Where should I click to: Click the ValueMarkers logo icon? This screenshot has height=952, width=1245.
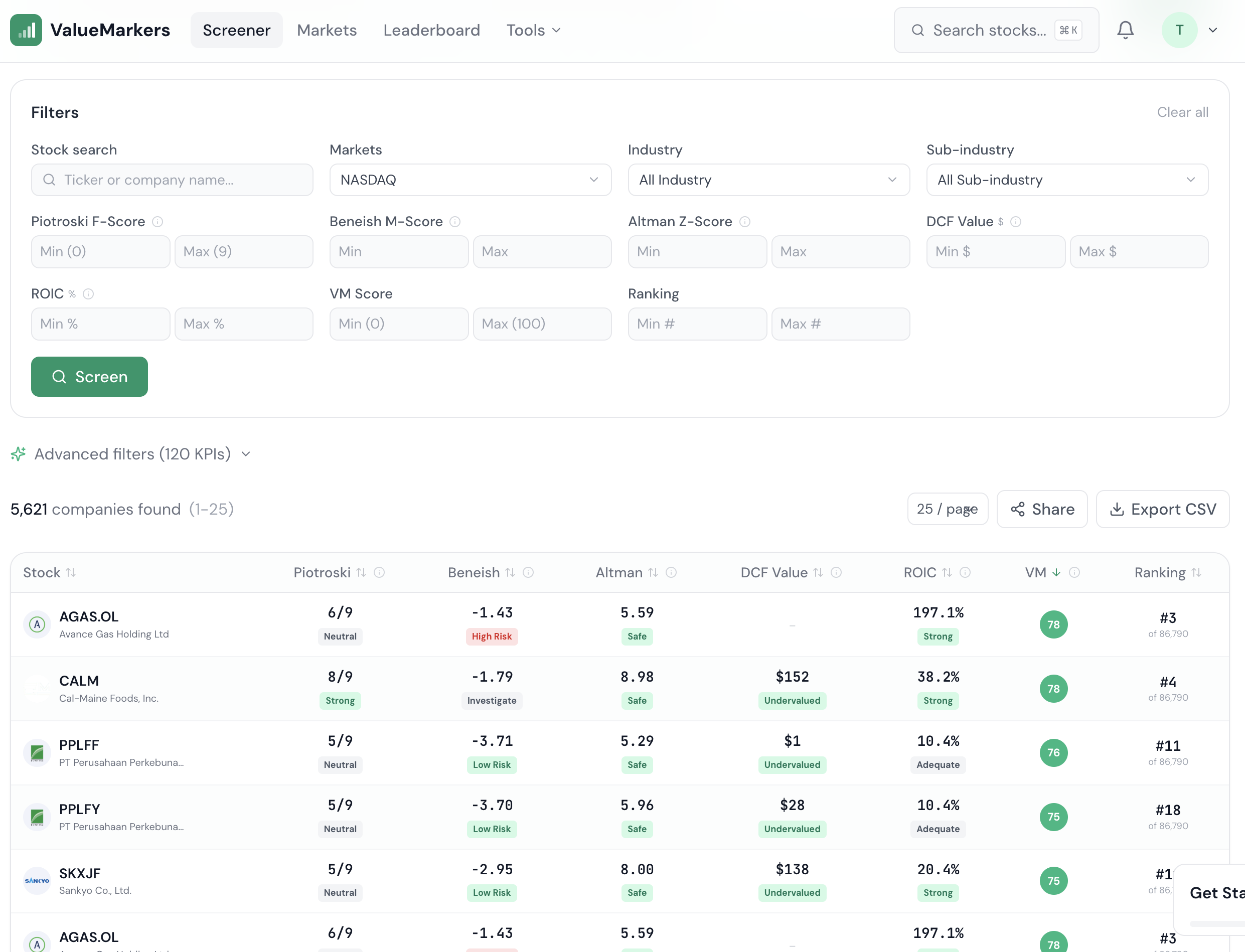pyautogui.click(x=26, y=30)
